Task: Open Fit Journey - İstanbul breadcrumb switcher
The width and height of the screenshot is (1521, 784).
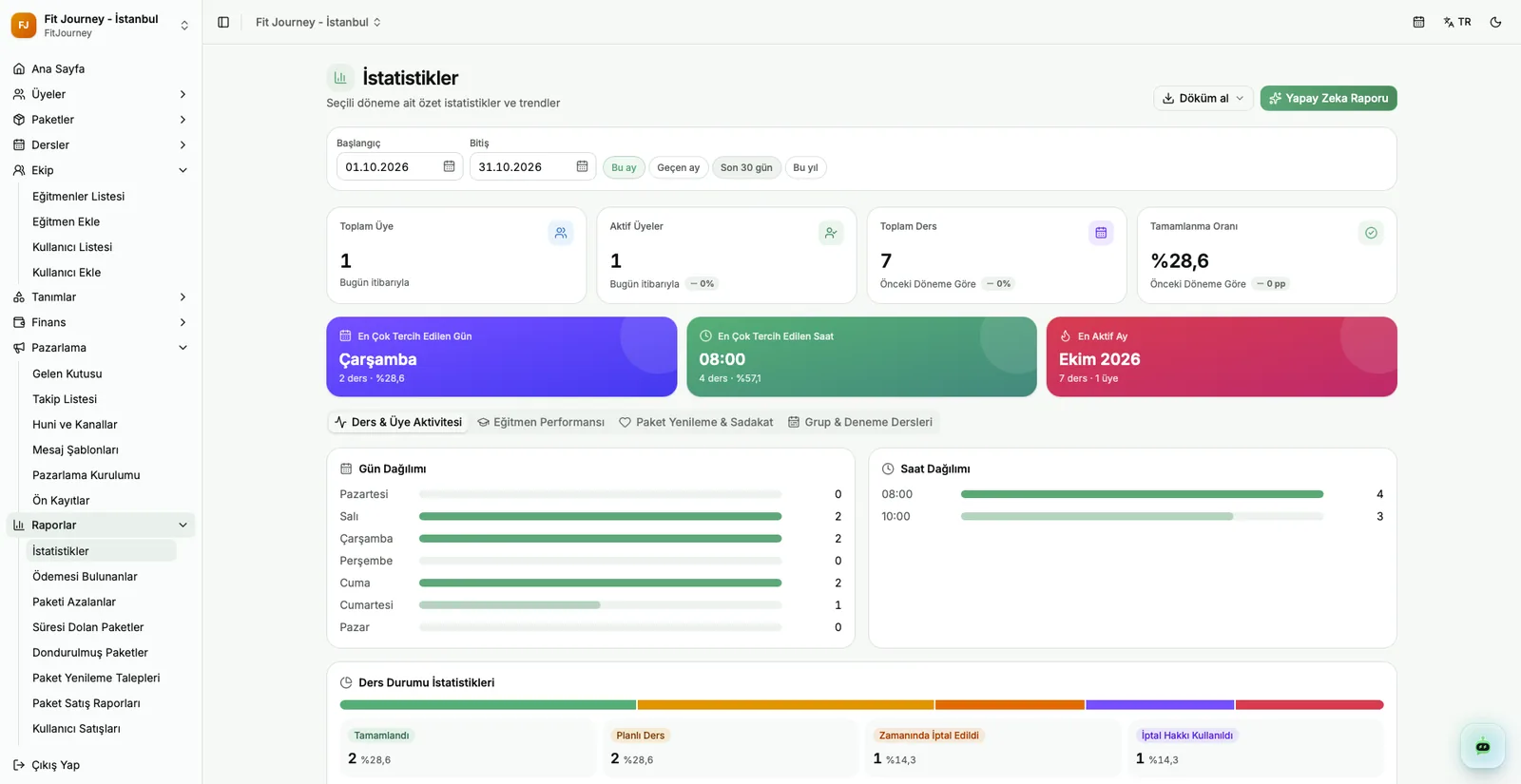Action: 318,22
